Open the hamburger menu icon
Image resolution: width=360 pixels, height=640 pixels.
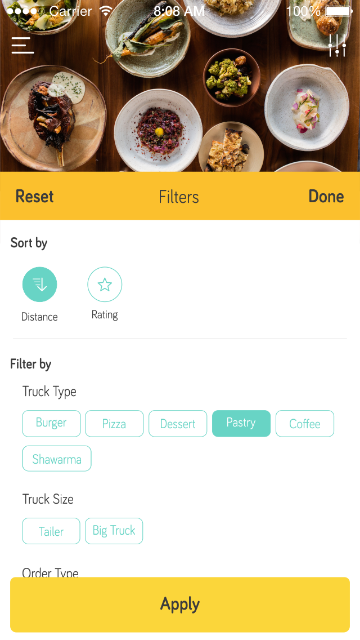pos(22,45)
